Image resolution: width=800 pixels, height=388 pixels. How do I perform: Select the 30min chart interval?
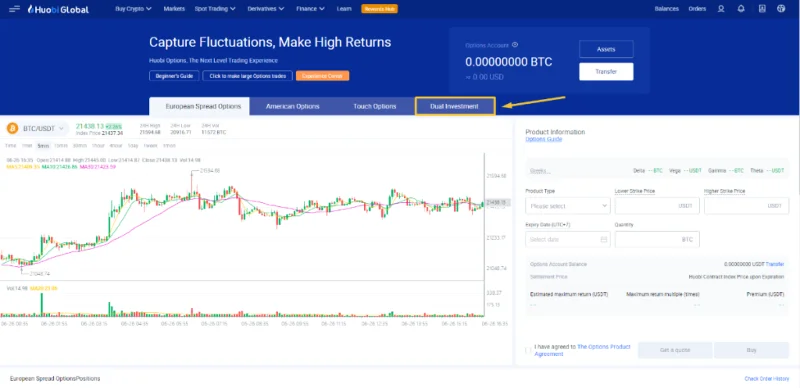click(79, 146)
